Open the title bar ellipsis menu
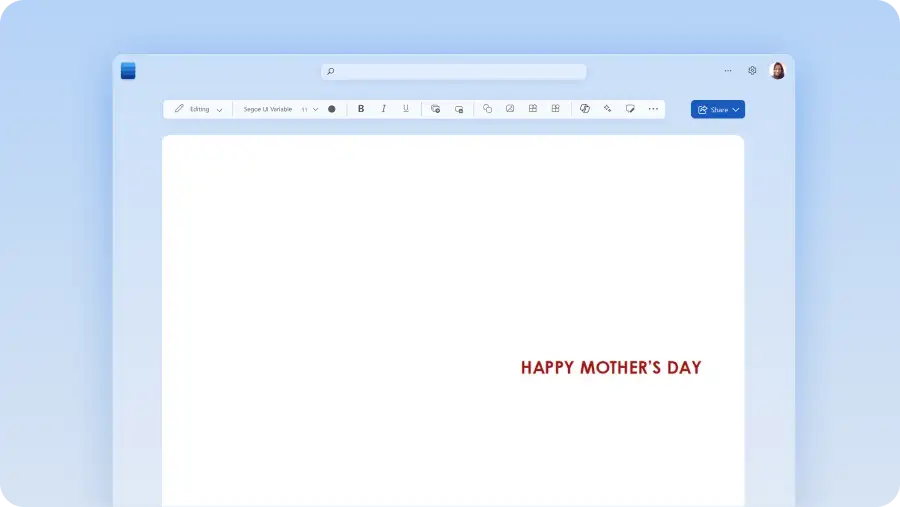Viewport: 900px width, 507px height. click(728, 71)
